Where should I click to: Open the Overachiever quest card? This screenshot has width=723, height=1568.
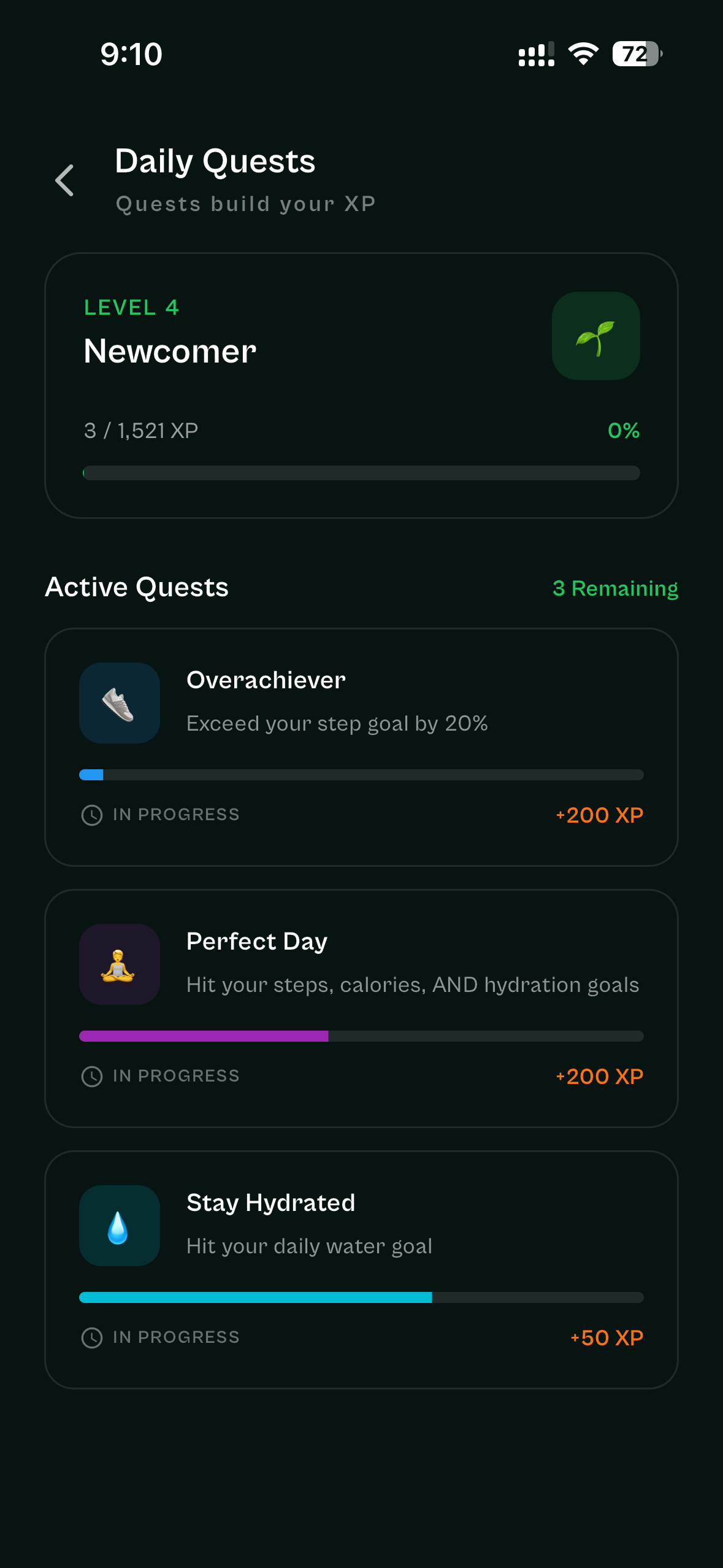pyautogui.click(x=362, y=747)
